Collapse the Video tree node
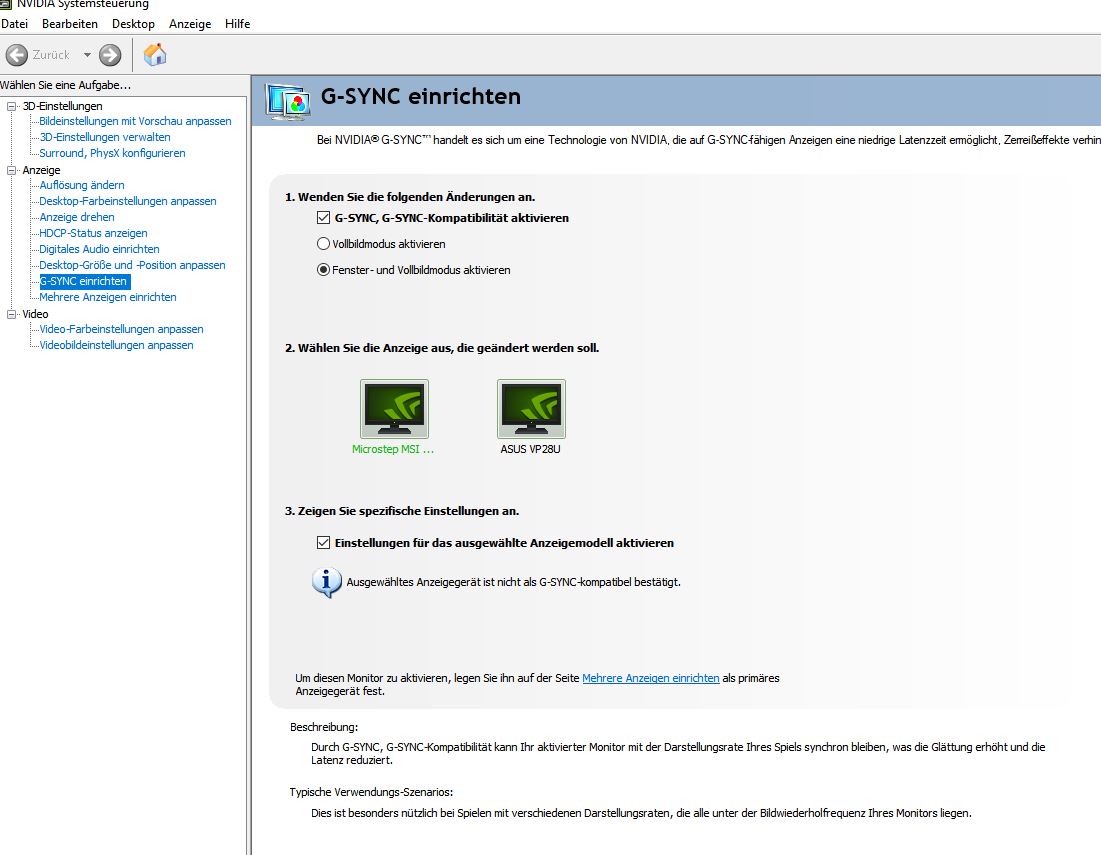Screen dimensions: 1101x855 [11, 314]
